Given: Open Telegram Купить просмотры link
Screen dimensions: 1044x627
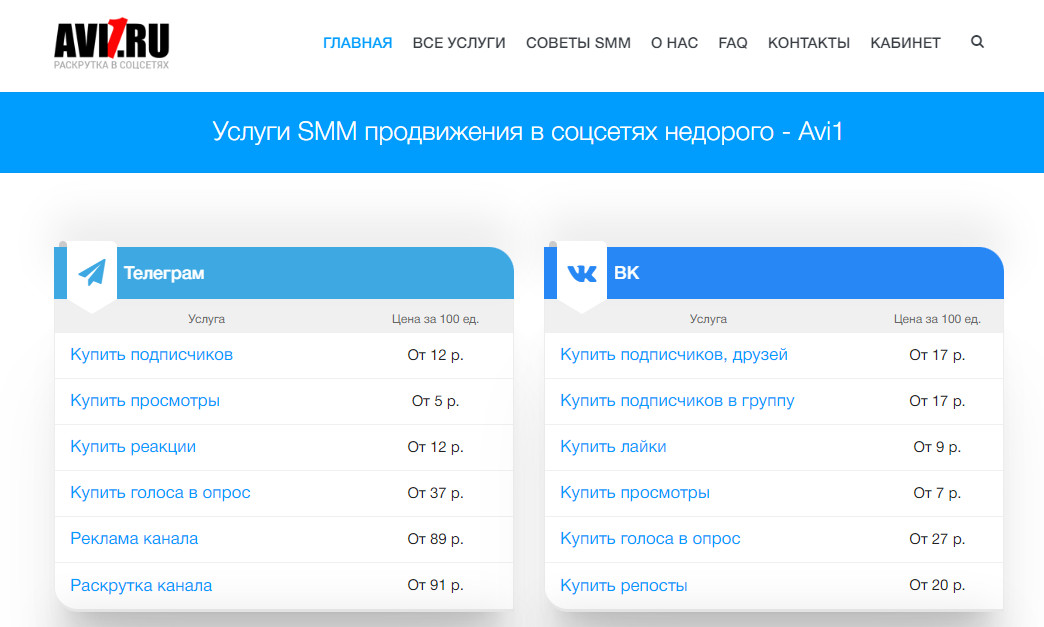Looking at the screenshot, I should pyautogui.click(x=145, y=401).
